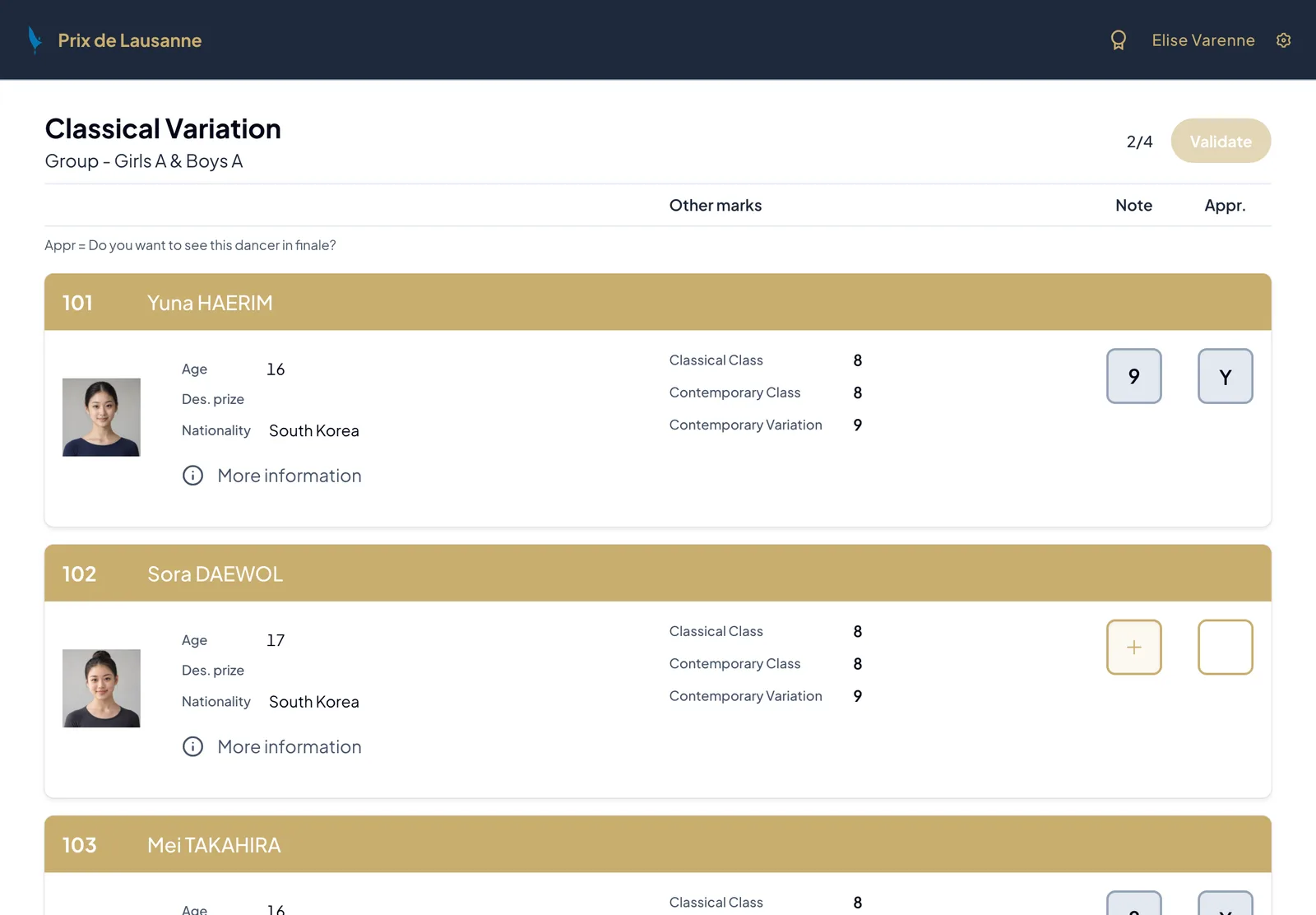Click age 17 value for Sora DAEWOL
This screenshot has height=915, width=1316.
[276, 640]
